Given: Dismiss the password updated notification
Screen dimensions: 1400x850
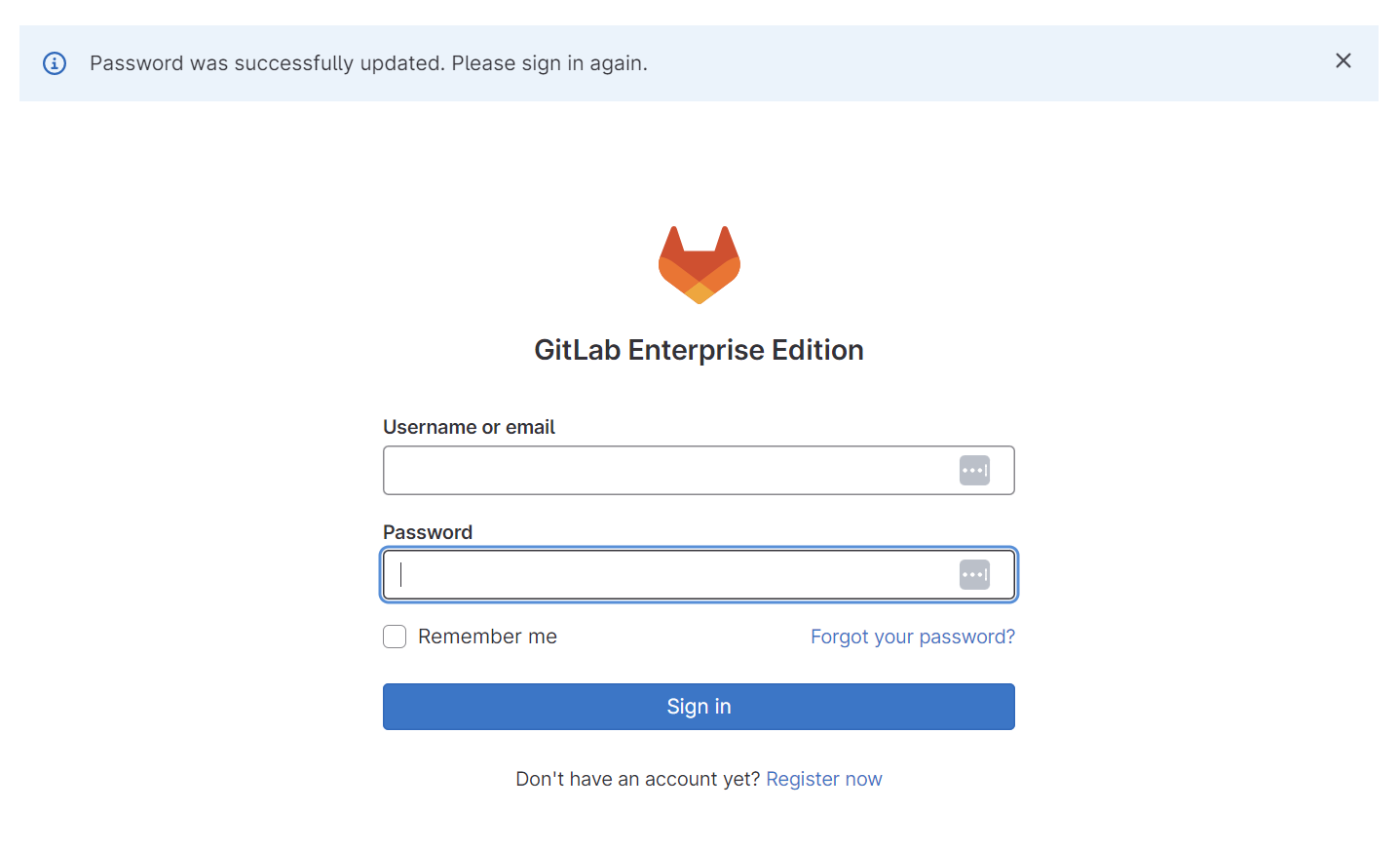Looking at the screenshot, I should [x=1343, y=59].
